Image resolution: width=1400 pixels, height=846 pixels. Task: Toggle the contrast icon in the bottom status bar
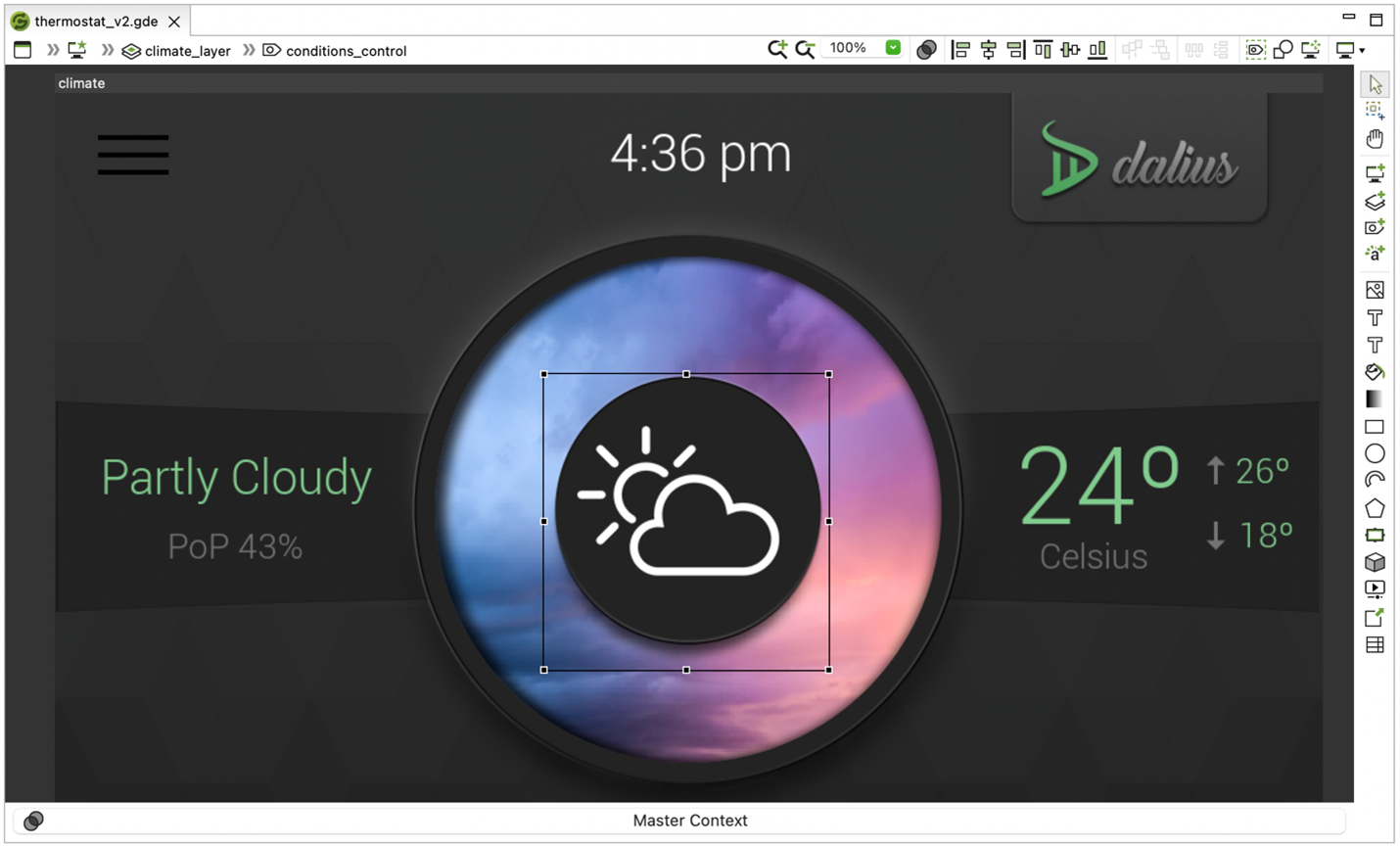click(x=33, y=821)
